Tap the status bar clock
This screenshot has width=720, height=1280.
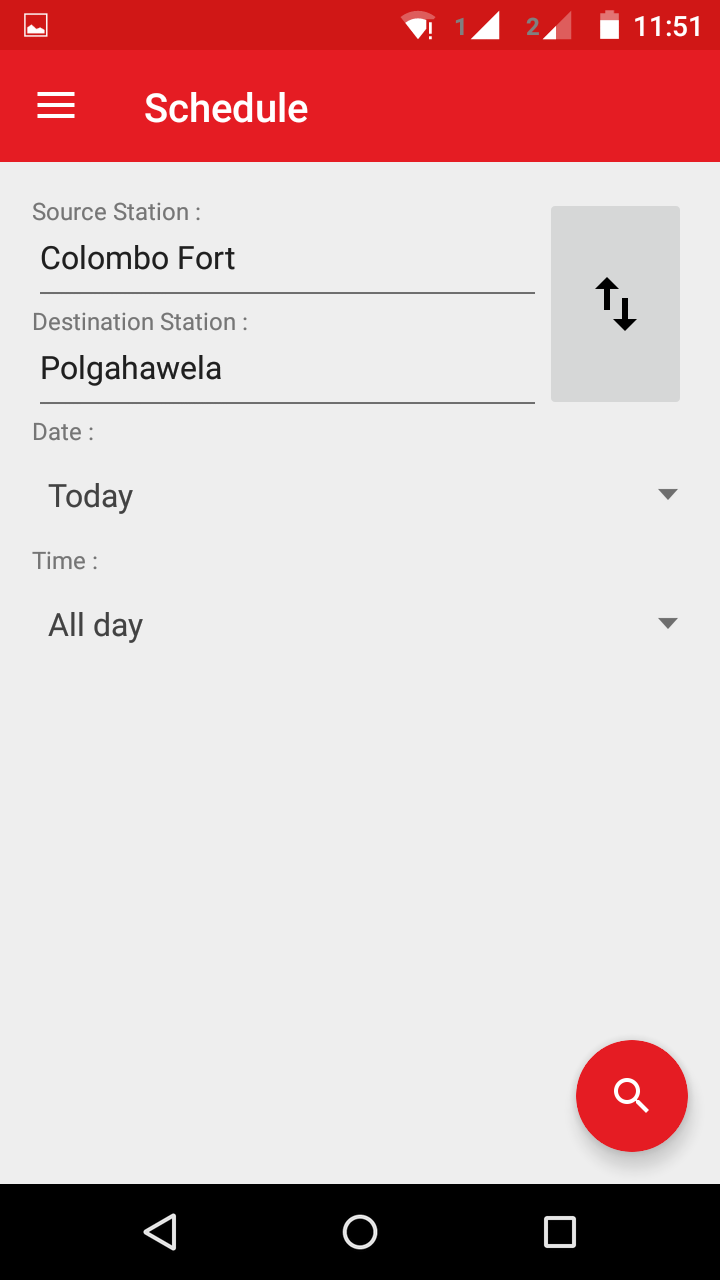tap(668, 26)
